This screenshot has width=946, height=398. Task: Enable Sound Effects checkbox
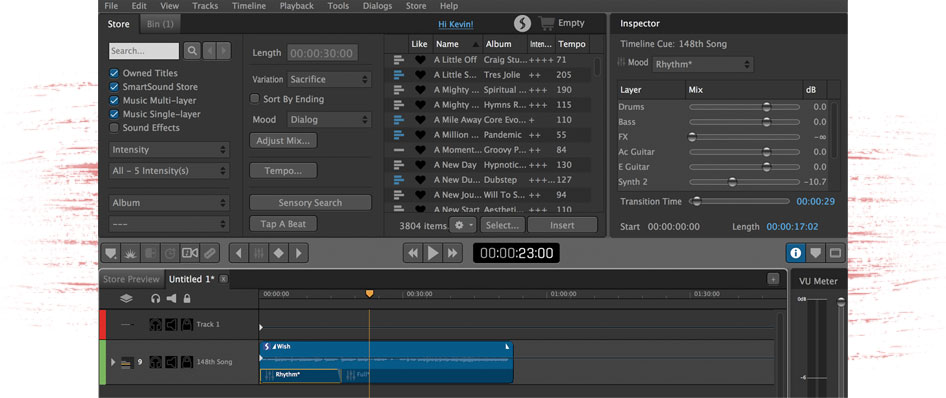[114, 128]
